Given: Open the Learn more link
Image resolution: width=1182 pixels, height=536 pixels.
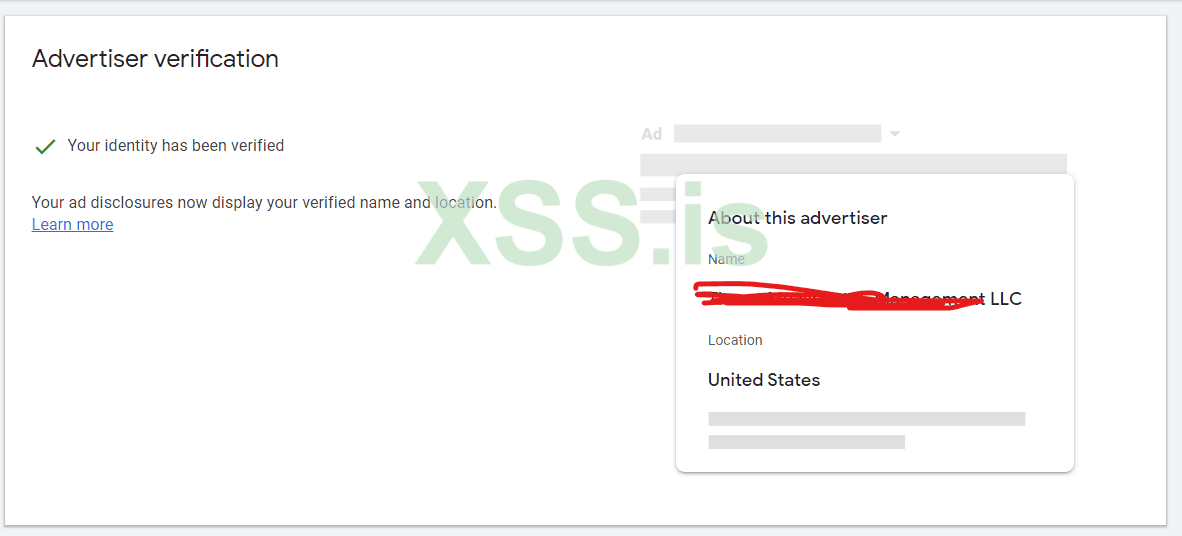Looking at the screenshot, I should [x=72, y=225].
